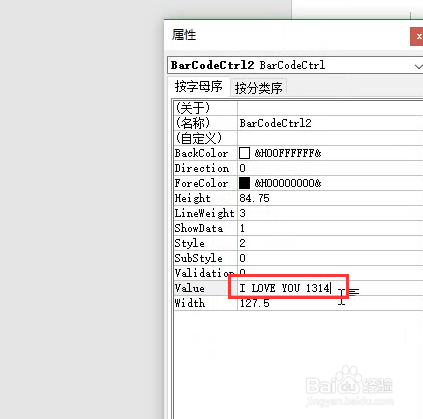Edit the BarCodeCtrl2 name value
The width and height of the screenshot is (423, 419).
tap(275, 123)
